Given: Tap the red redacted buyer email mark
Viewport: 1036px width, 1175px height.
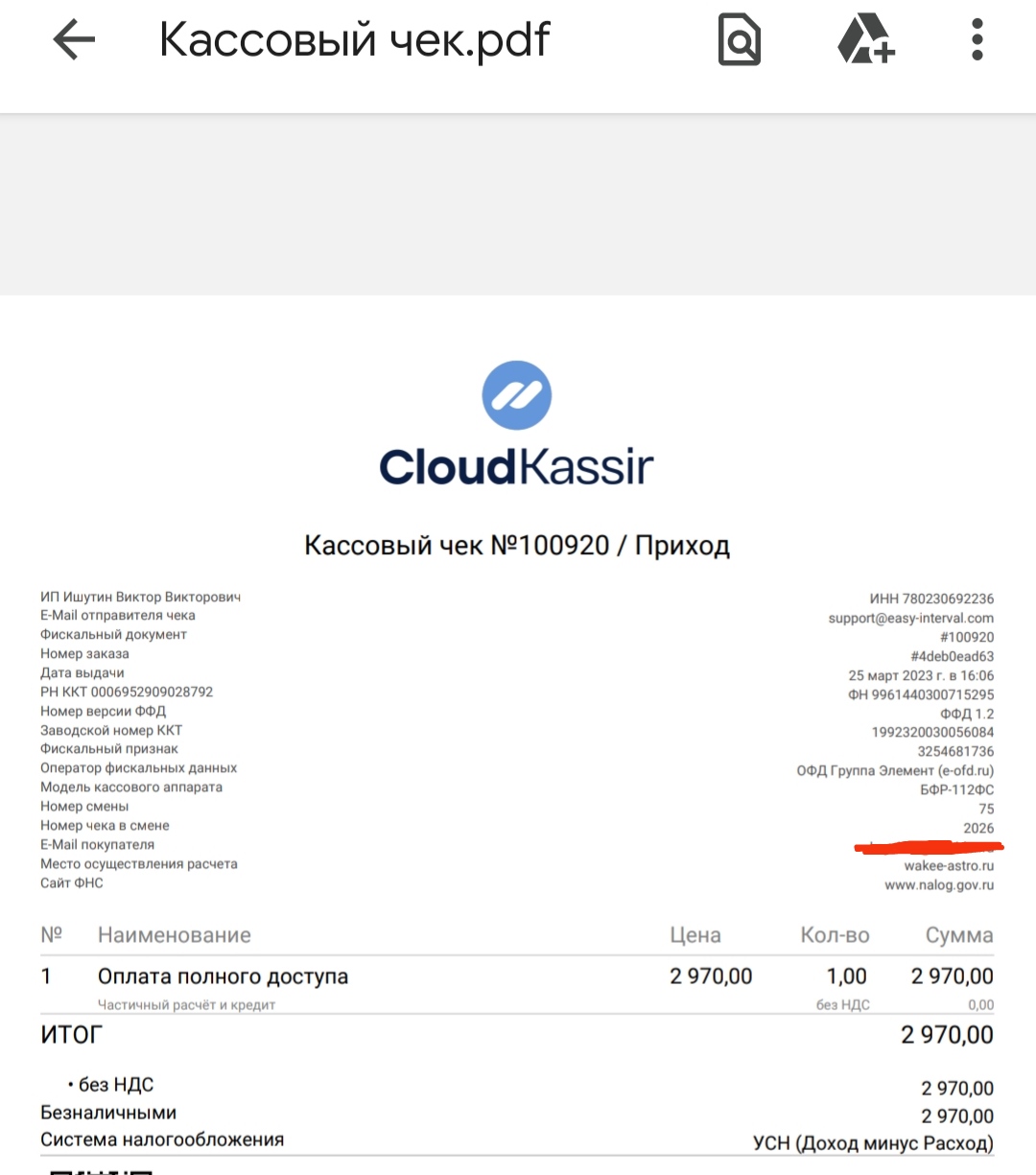Looking at the screenshot, I should [x=928, y=847].
